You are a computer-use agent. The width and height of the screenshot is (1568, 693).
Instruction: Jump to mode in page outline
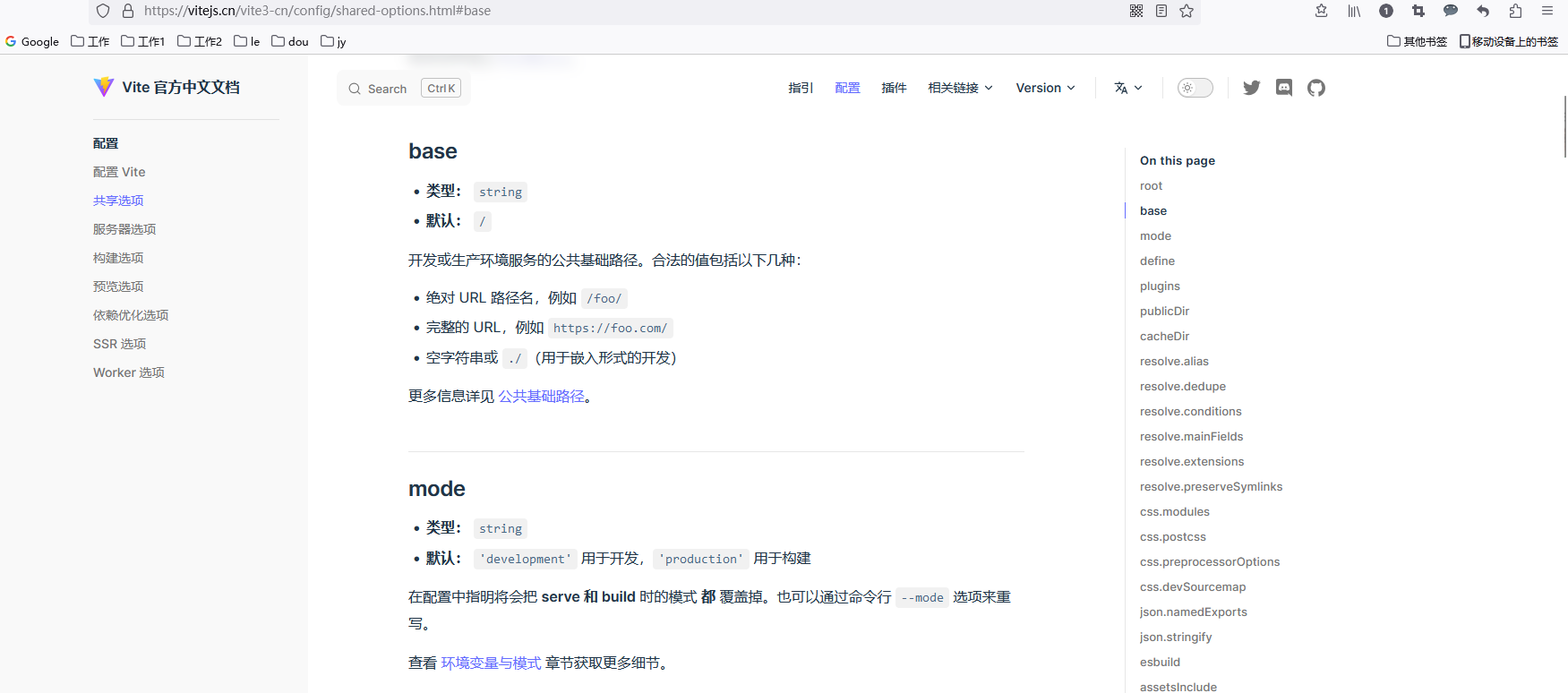point(1155,236)
